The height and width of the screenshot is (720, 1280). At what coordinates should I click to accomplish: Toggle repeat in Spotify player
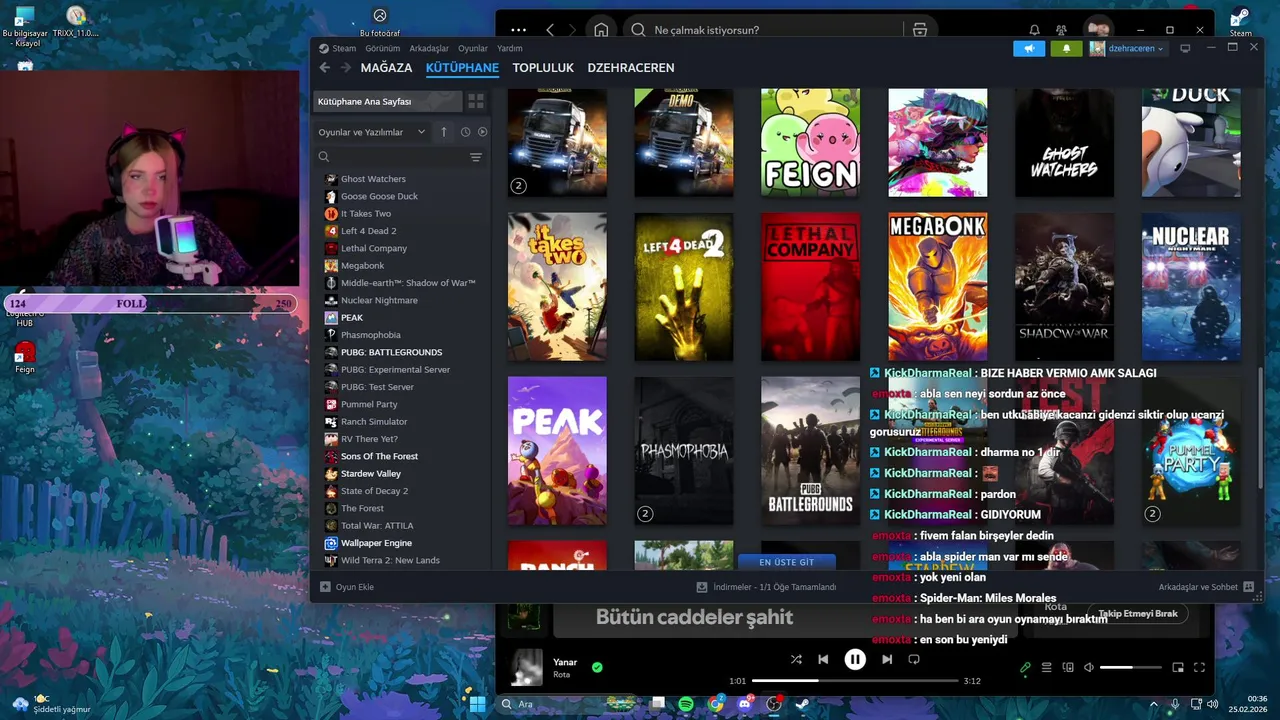coord(914,659)
